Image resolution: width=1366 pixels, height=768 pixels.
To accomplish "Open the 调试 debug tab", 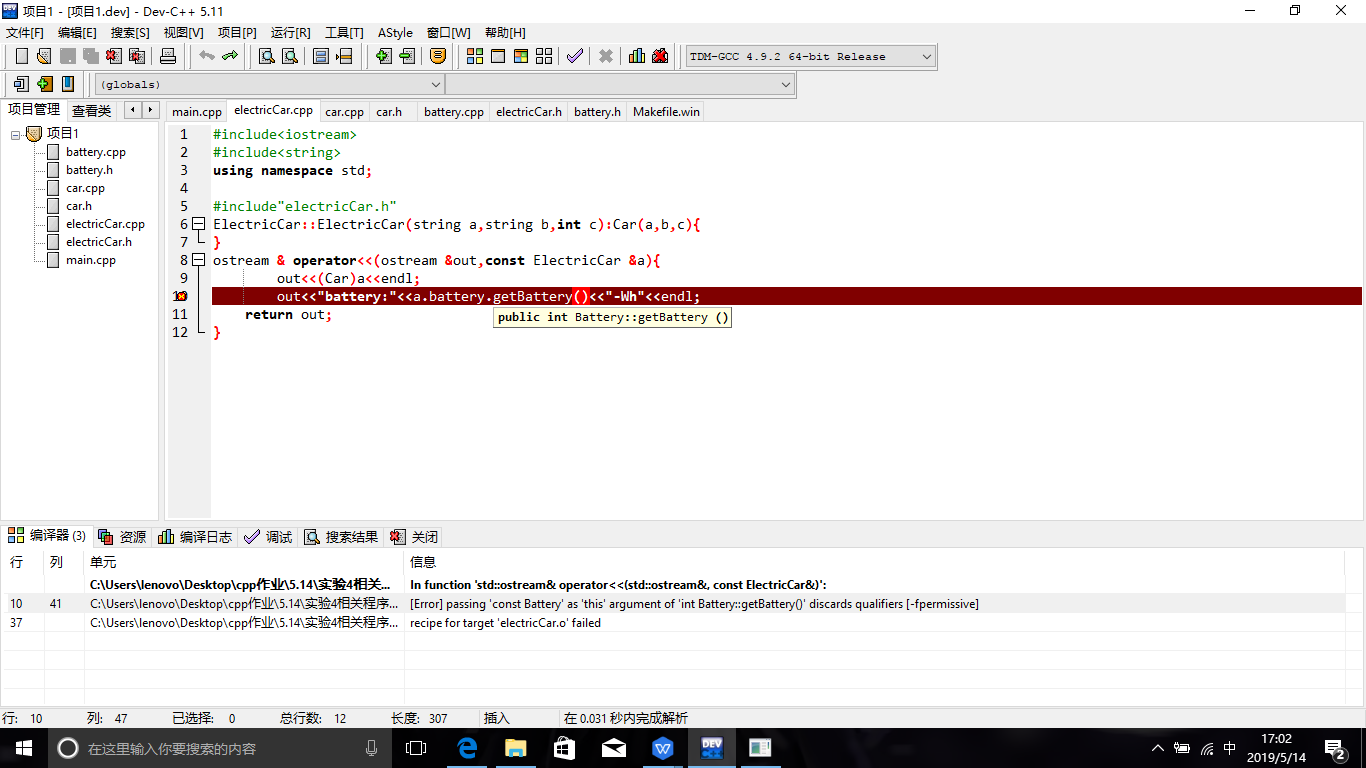I will [x=268, y=537].
